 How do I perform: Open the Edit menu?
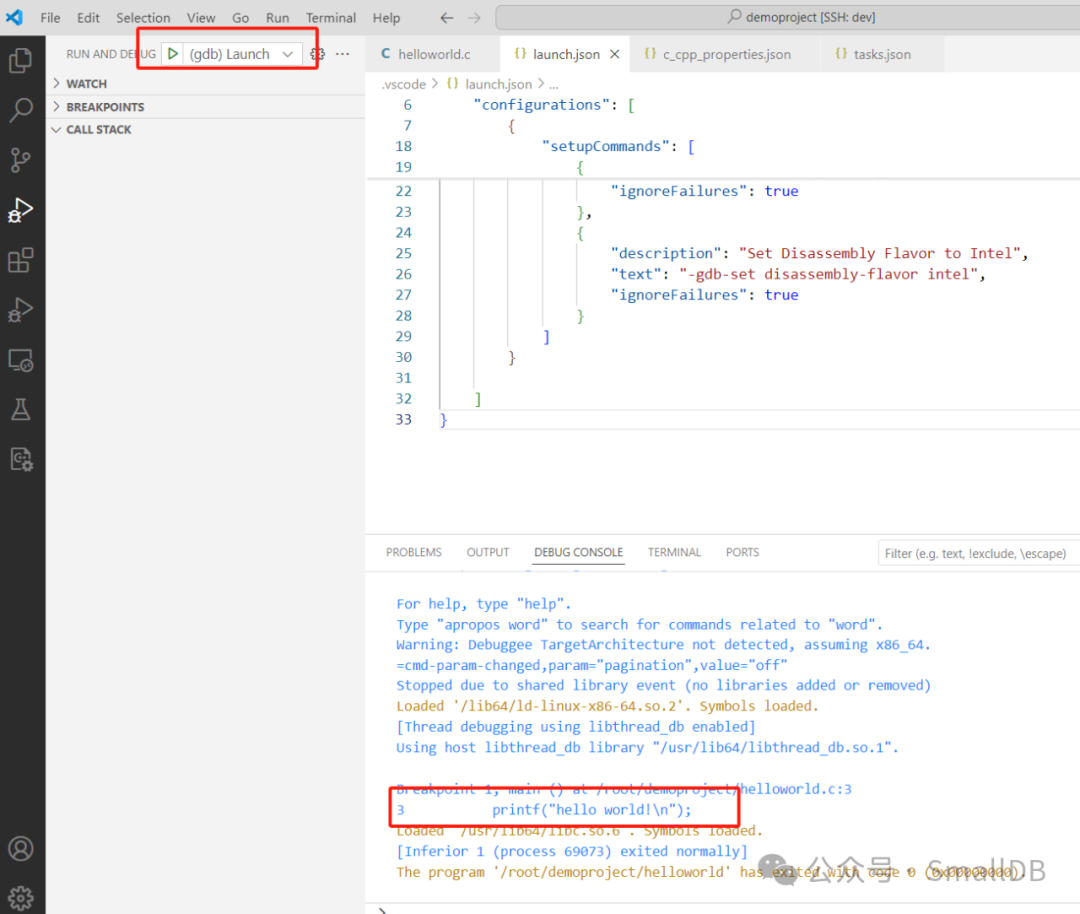tap(88, 18)
